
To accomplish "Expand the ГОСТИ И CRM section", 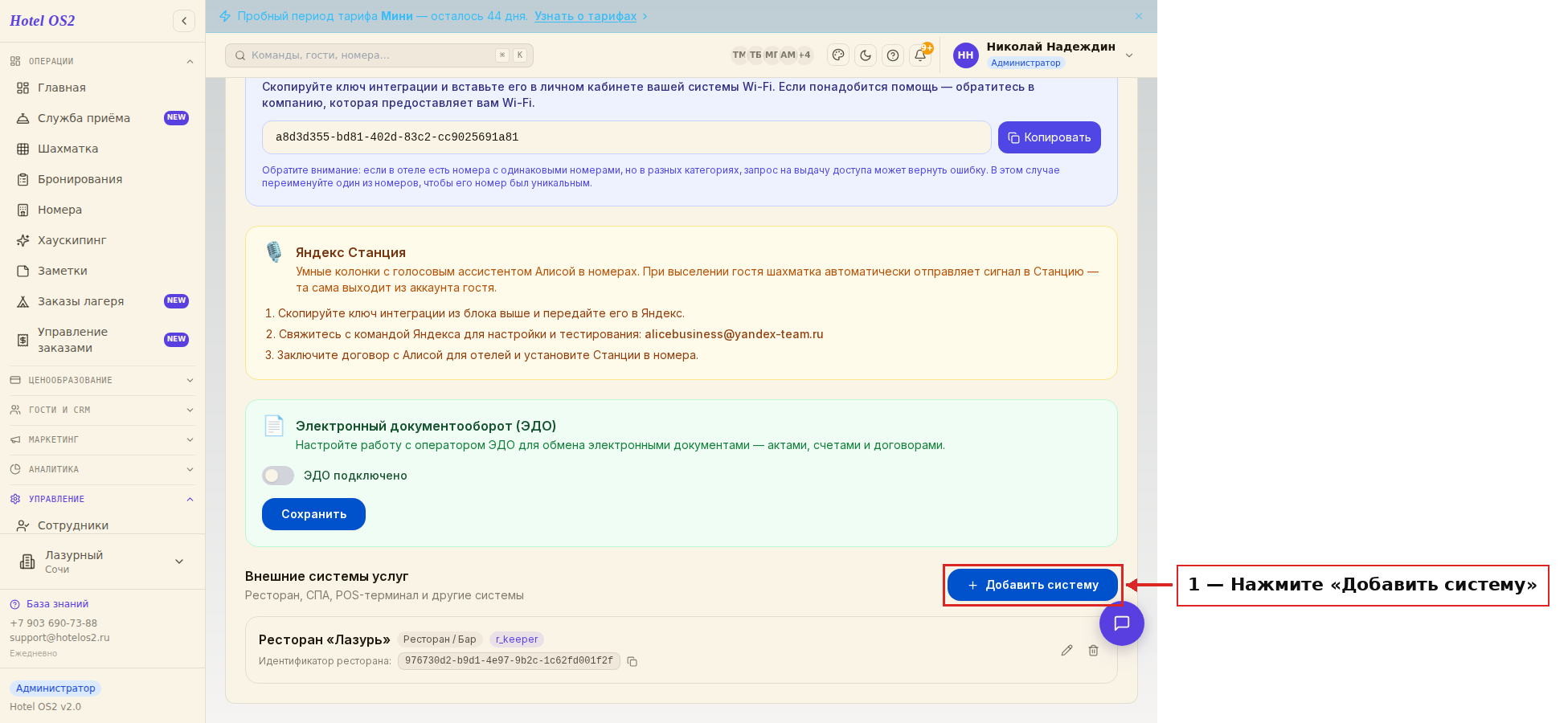I will 102,410.
